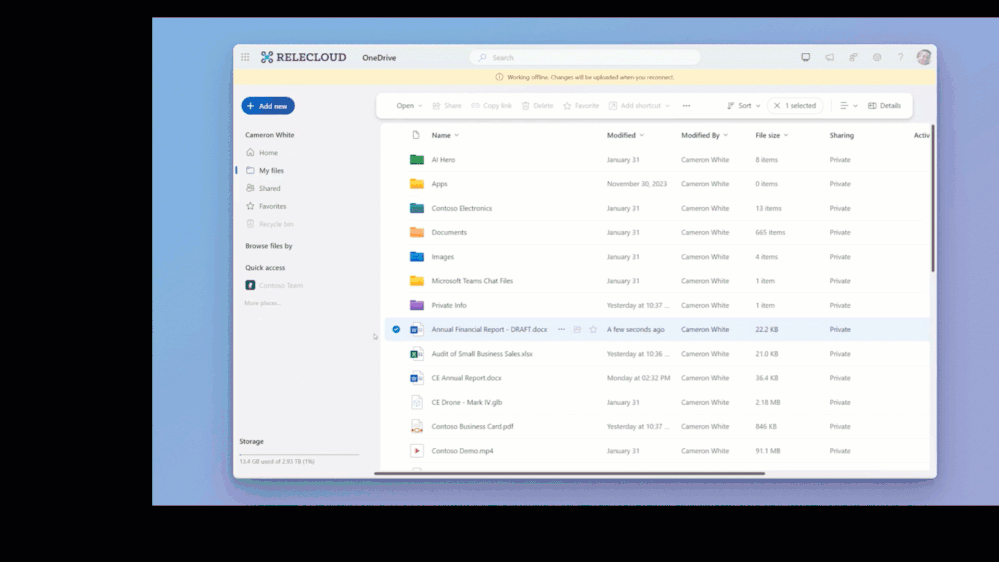Click share icon on Annual Financial Report row
This screenshot has height=562, width=999.
click(x=577, y=329)
